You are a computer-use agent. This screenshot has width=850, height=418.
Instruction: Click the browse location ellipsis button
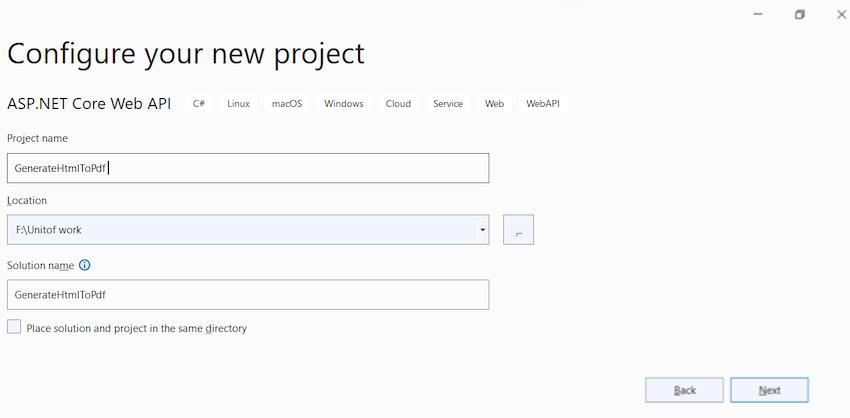pos(518,230)
